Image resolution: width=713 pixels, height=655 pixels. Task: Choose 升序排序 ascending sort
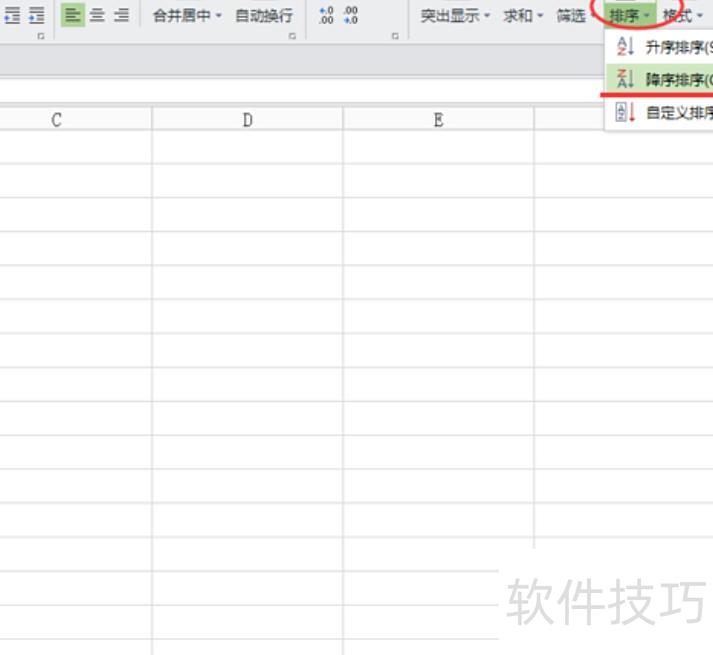coord(659,47)
